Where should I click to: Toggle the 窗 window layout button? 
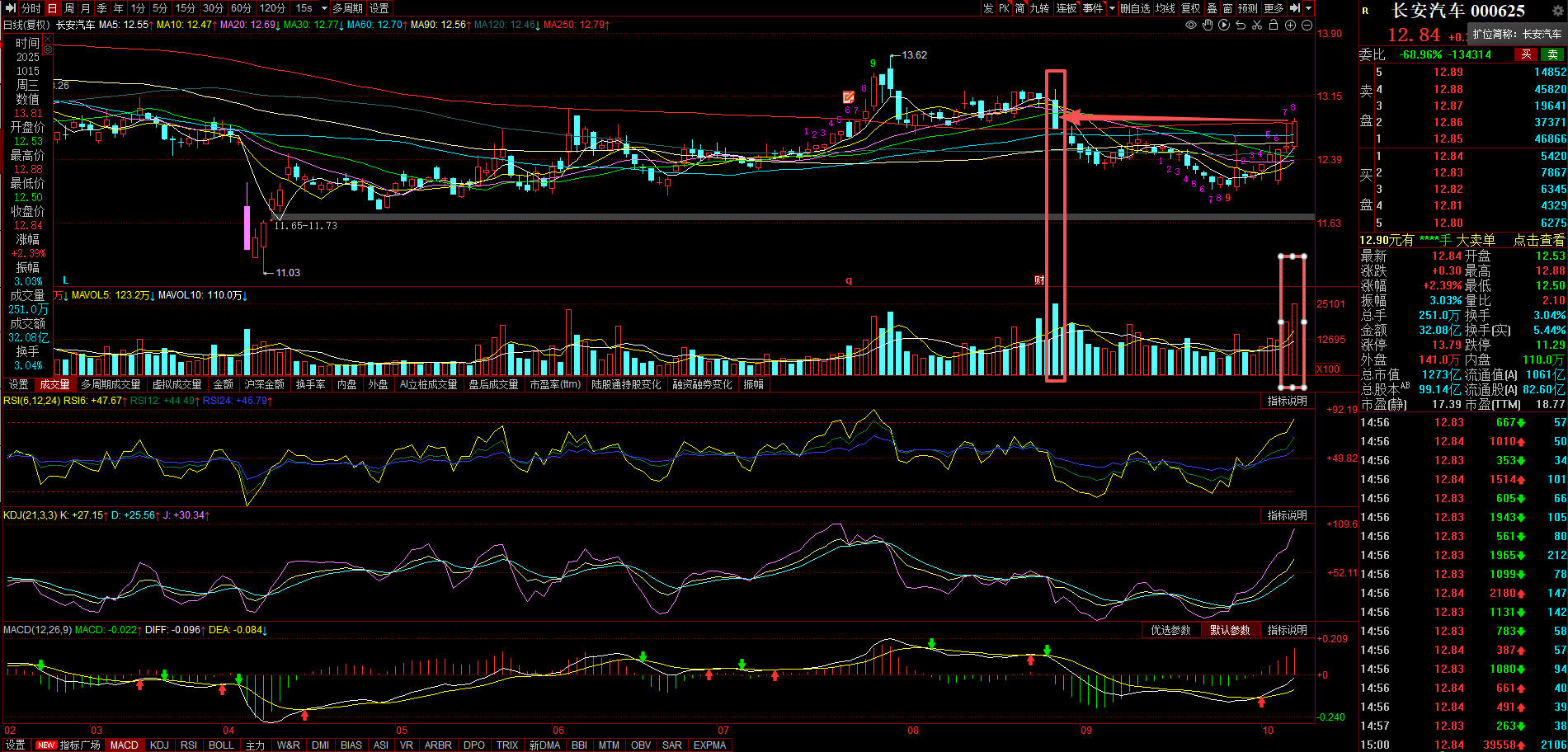tap(1228, 8)
